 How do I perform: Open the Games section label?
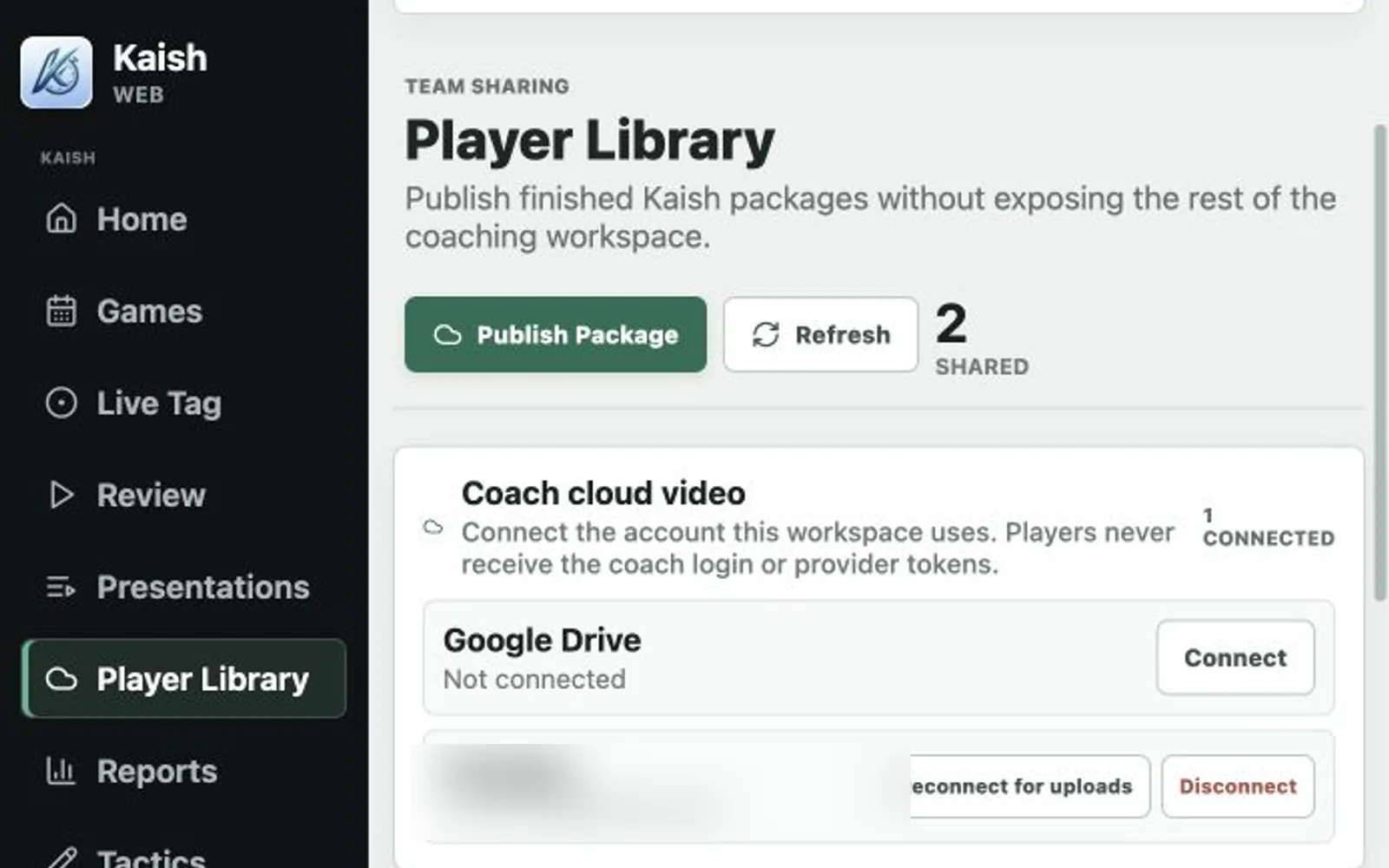(149, 311)
